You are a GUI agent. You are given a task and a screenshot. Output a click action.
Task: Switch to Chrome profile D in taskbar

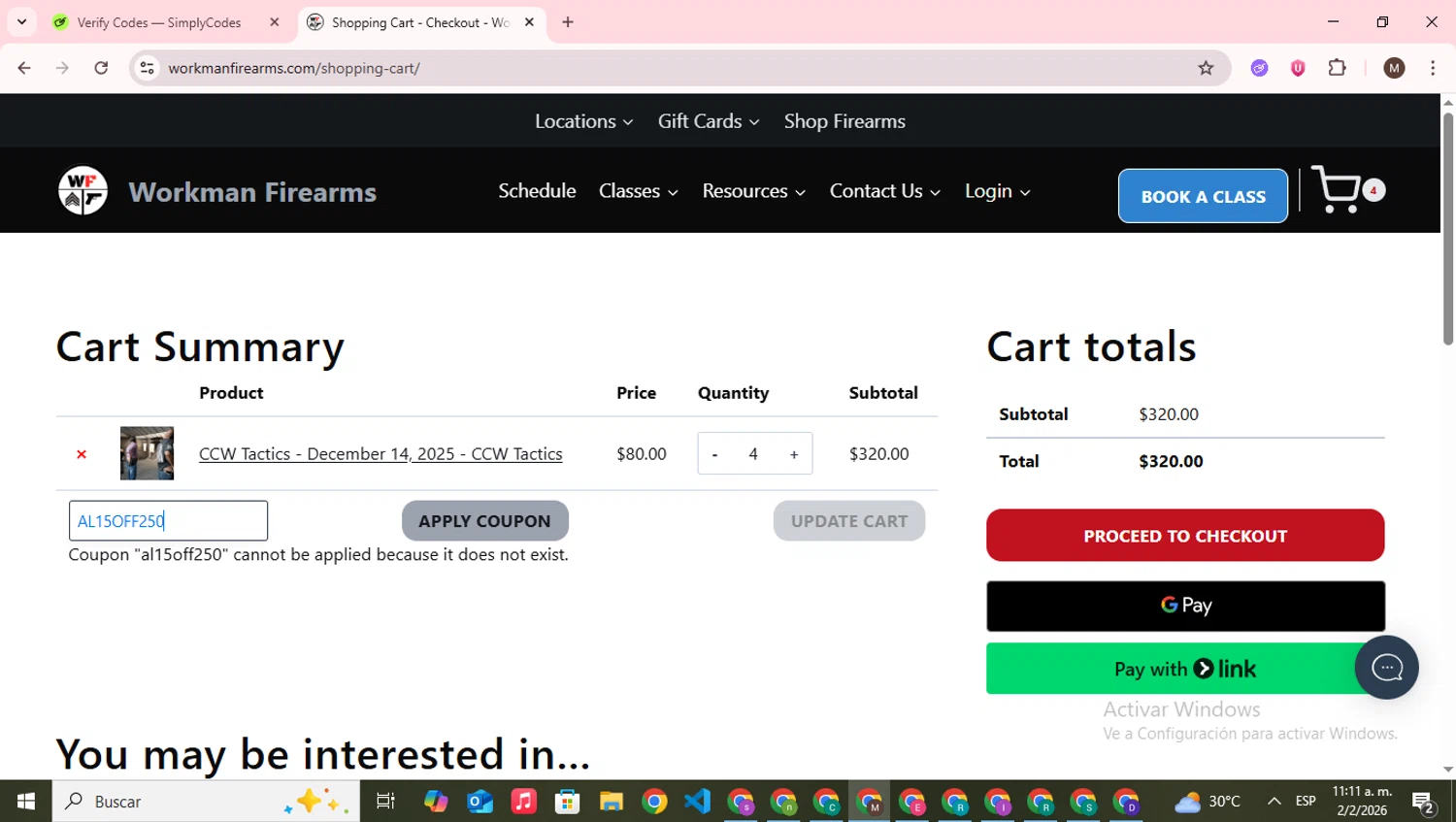[1126, 802]
